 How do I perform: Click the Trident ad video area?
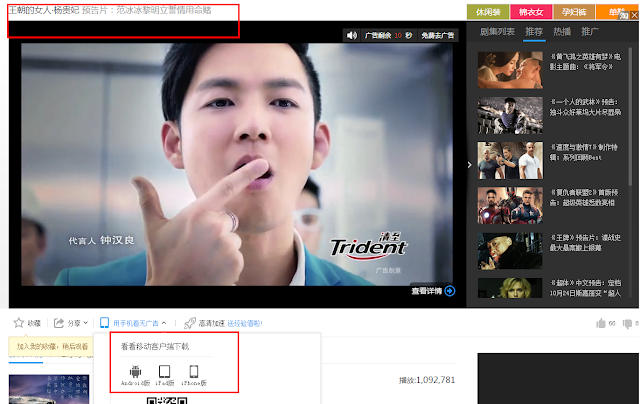[x=237, y=164]
